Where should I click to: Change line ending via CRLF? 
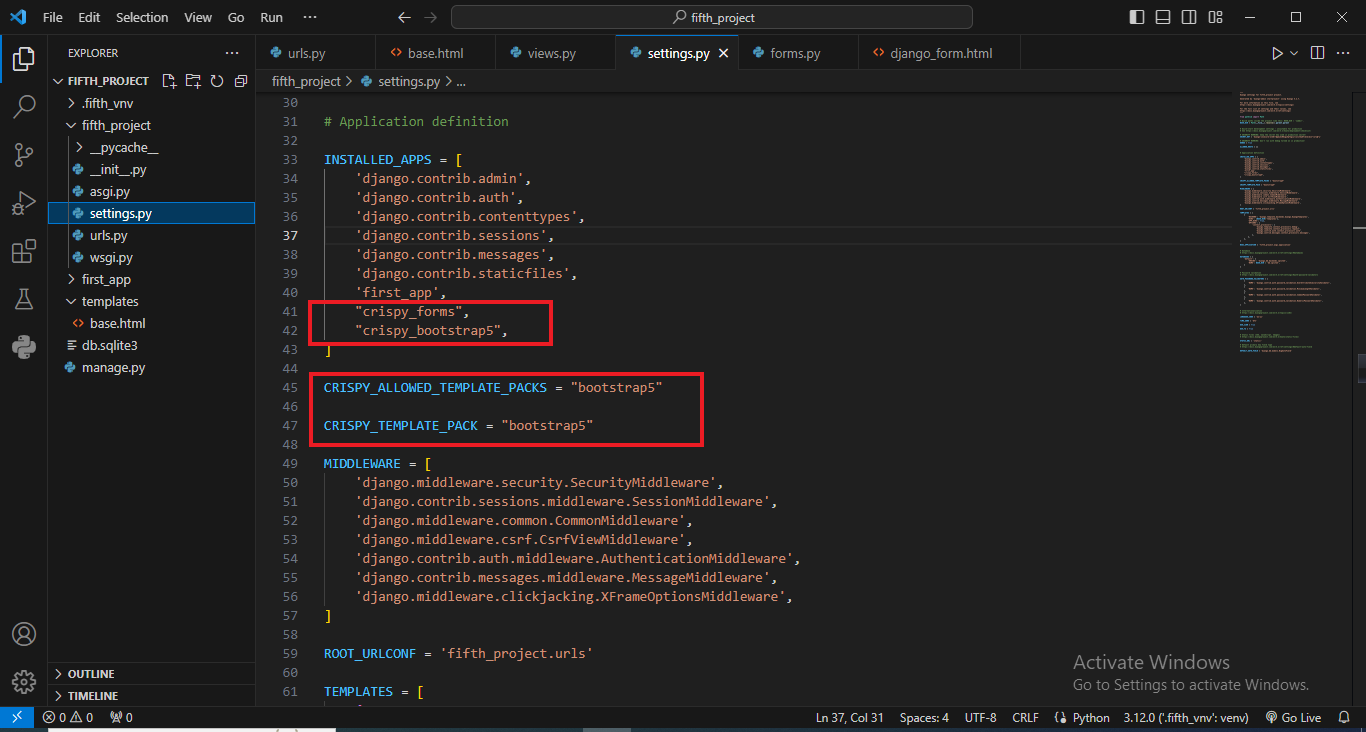coord(1025,717)
